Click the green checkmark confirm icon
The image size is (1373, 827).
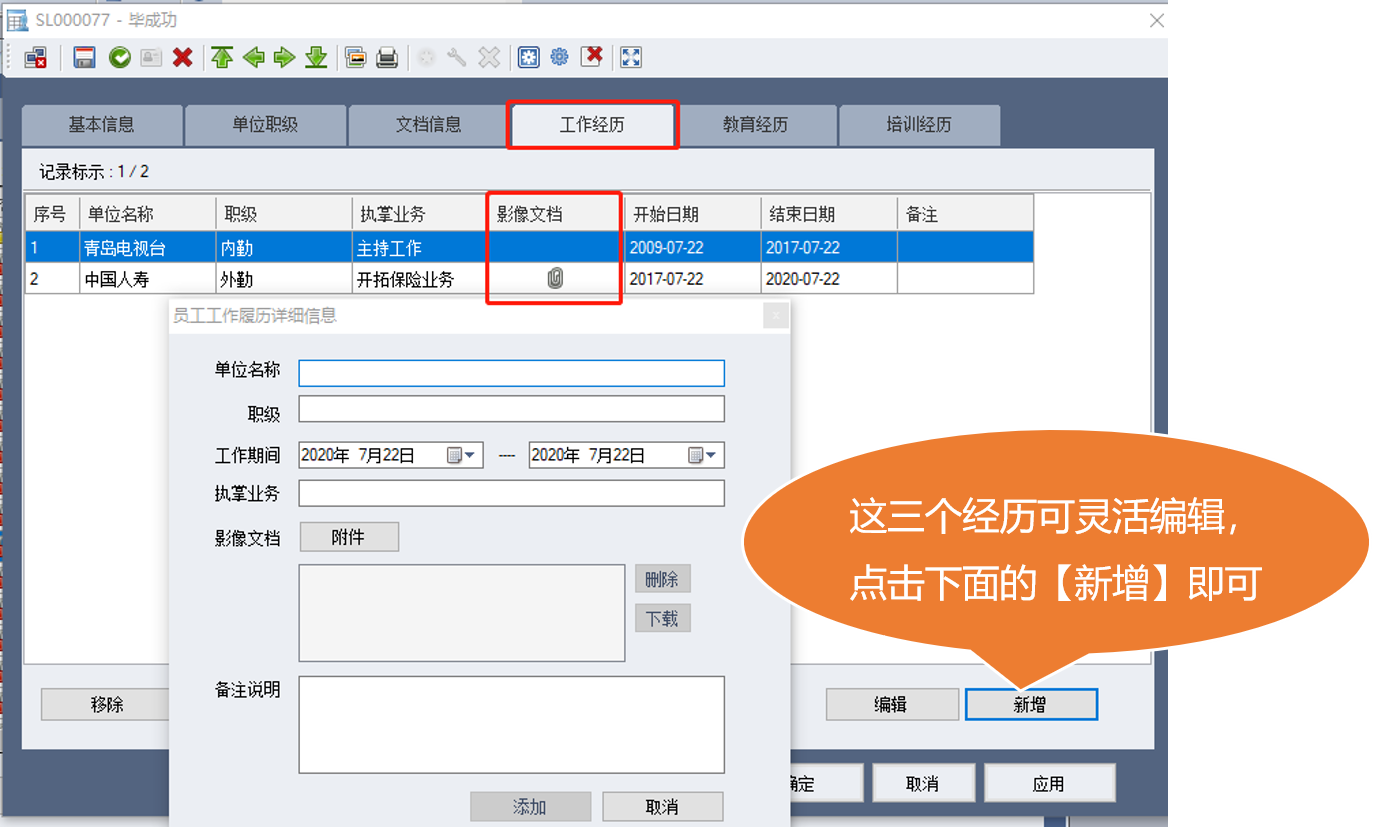[120, 58]
